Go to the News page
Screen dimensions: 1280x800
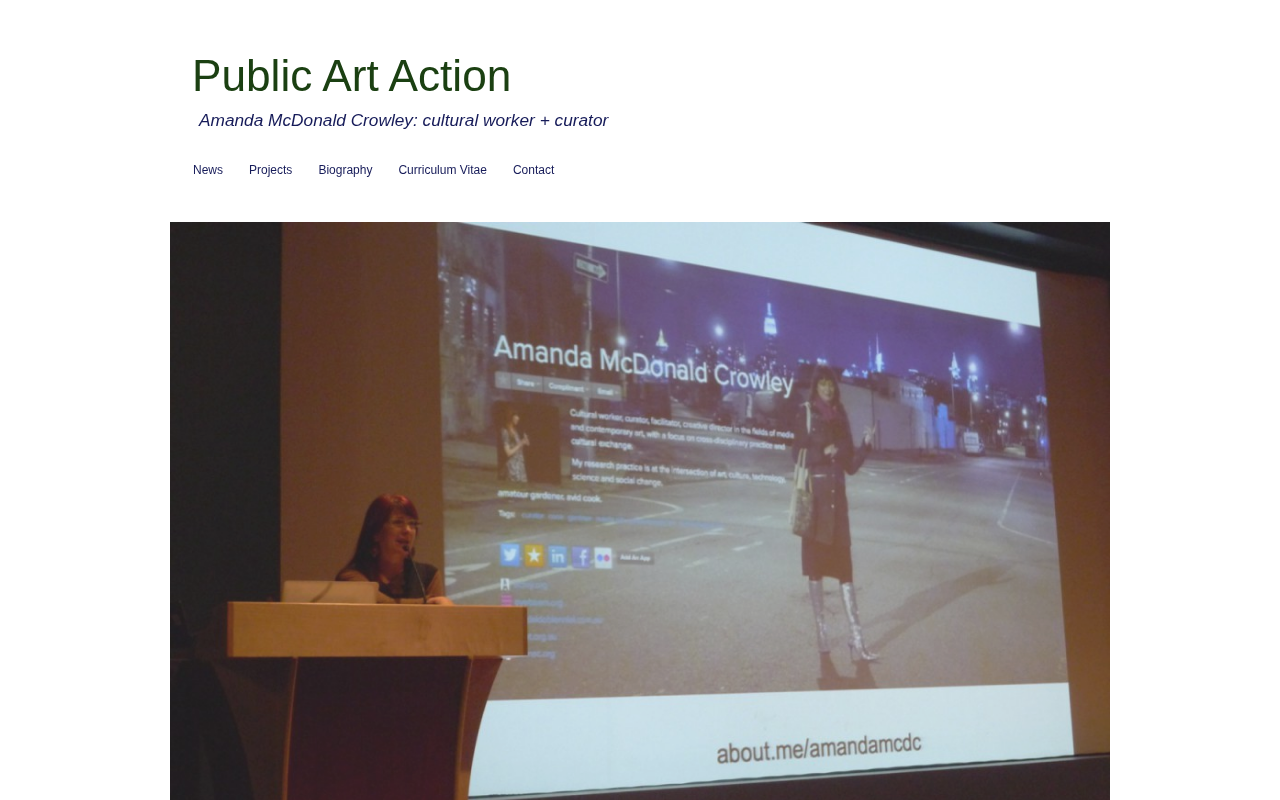tap(208, 170)
